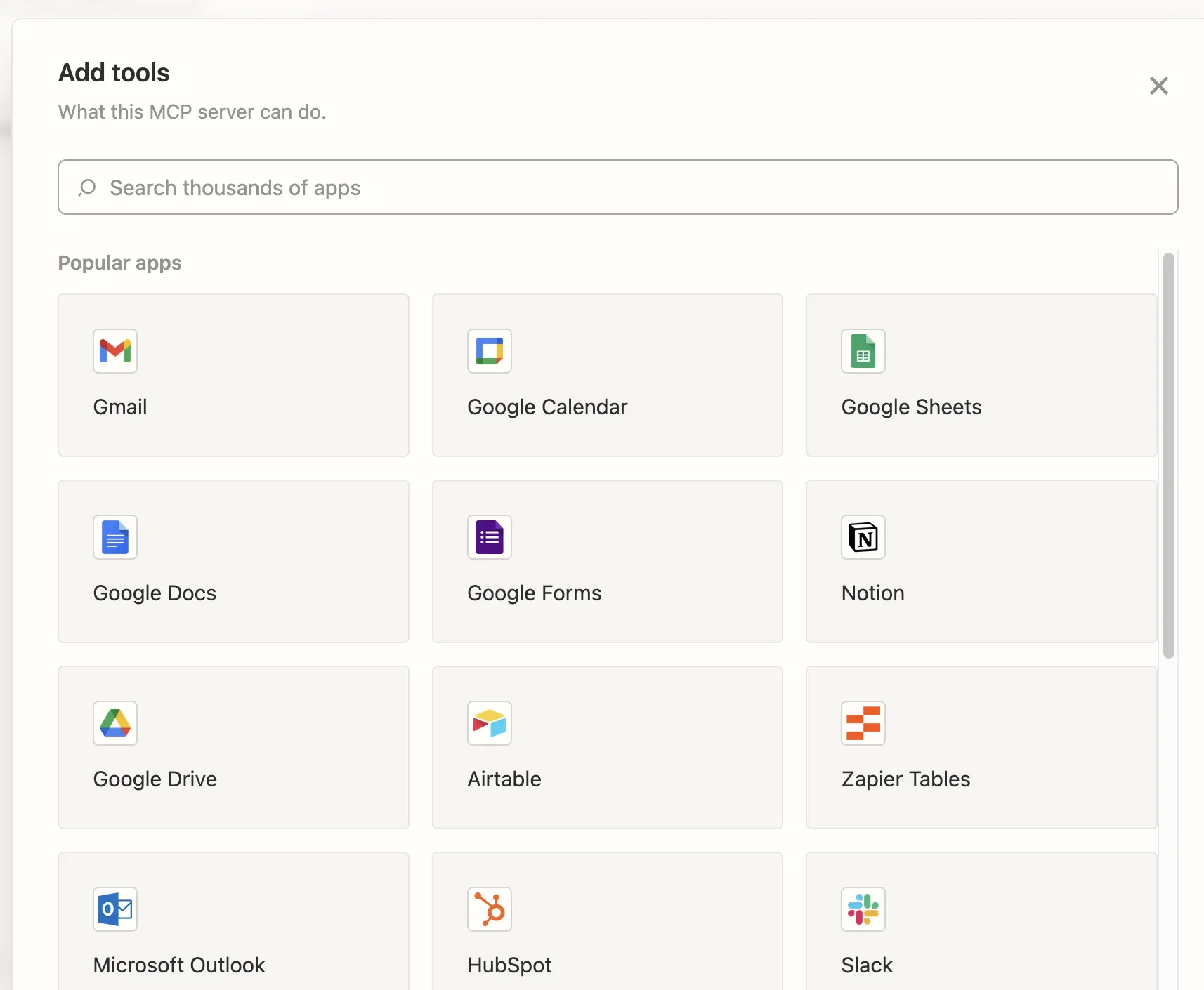
Task: Click the Microsoft Outlook icon
Action: point(115,909)
